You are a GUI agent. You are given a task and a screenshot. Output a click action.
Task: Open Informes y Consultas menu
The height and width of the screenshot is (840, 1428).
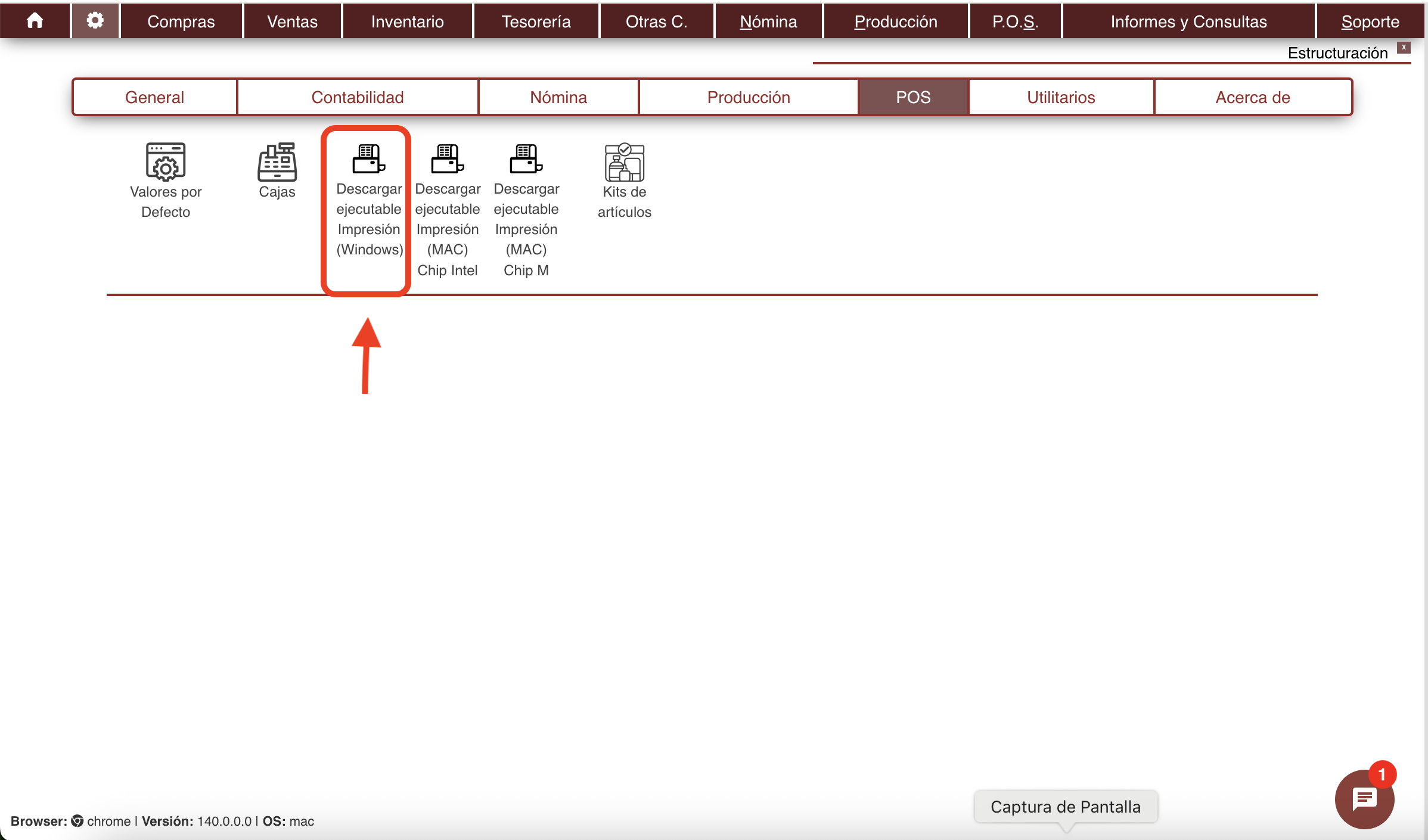(1188, 21)
